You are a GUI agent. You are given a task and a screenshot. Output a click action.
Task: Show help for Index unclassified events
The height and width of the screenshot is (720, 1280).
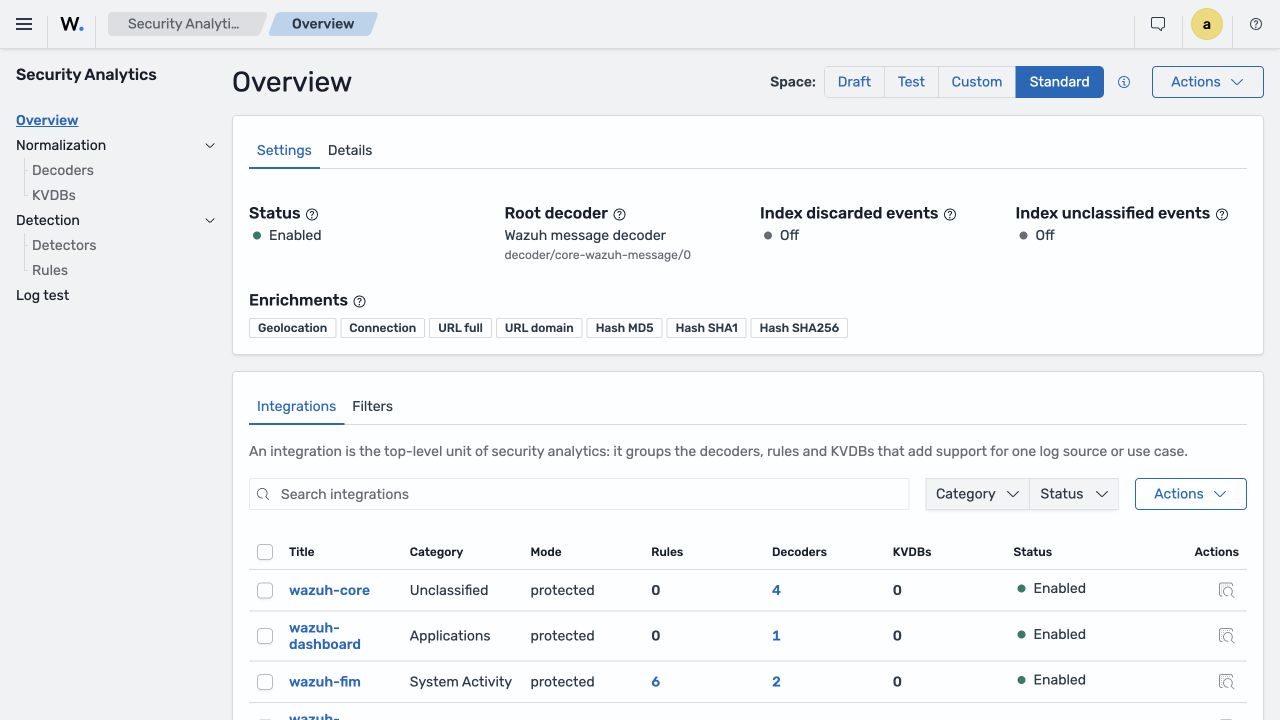click(x=1222, y=214)
